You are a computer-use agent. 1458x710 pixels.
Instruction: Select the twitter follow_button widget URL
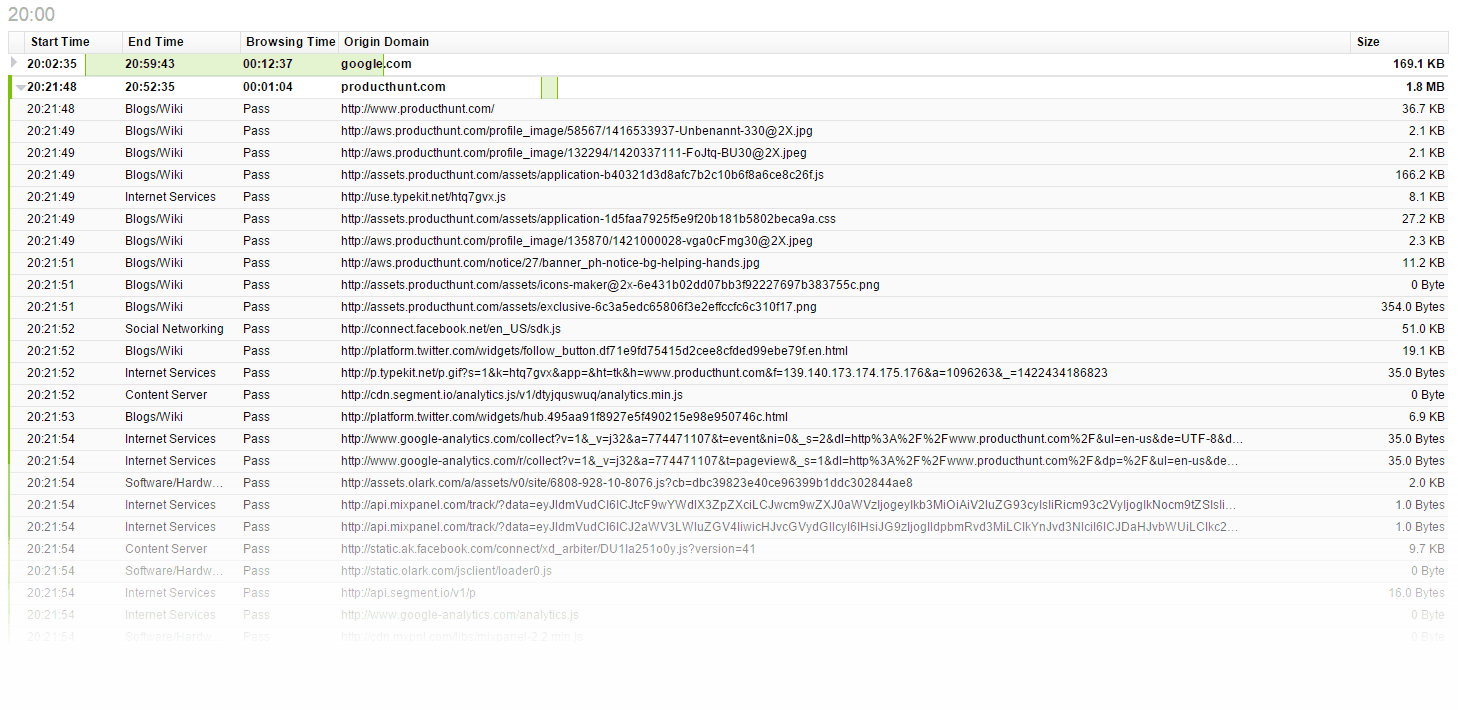594,351
